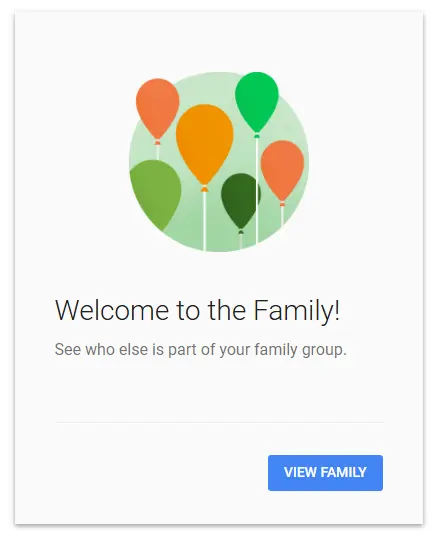The height and width of the screenshot is (538, 431).
Task: Select the Welcome to the Family! heading
Action: coord(197,311)
